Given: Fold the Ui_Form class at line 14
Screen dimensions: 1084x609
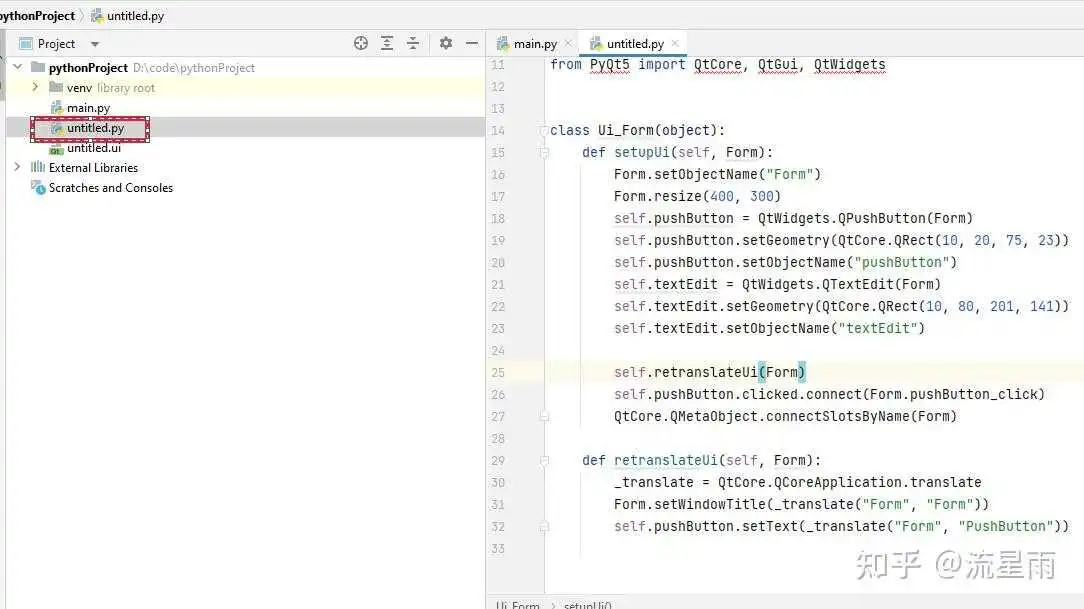Looking at the screenshot, I should point(545,131).
